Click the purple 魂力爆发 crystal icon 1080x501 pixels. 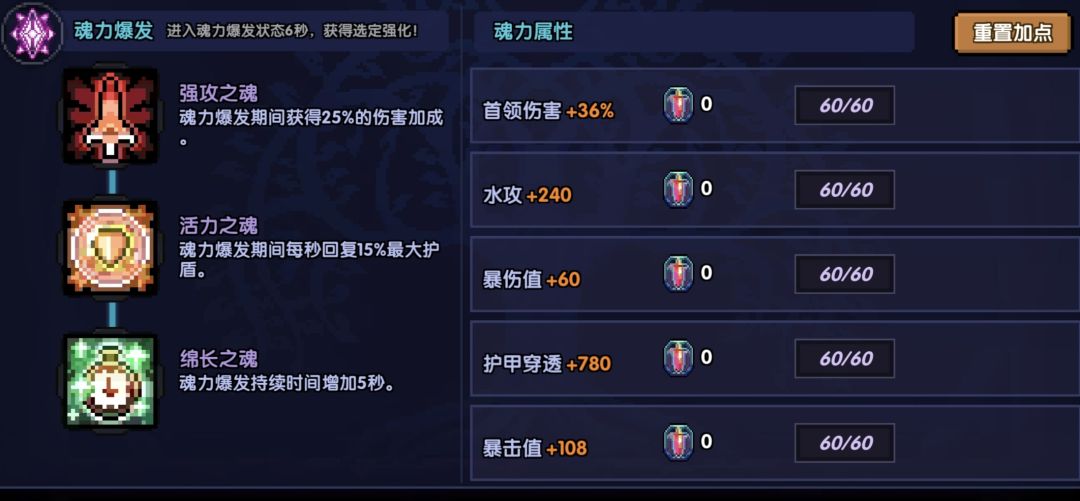coord(31,31)
